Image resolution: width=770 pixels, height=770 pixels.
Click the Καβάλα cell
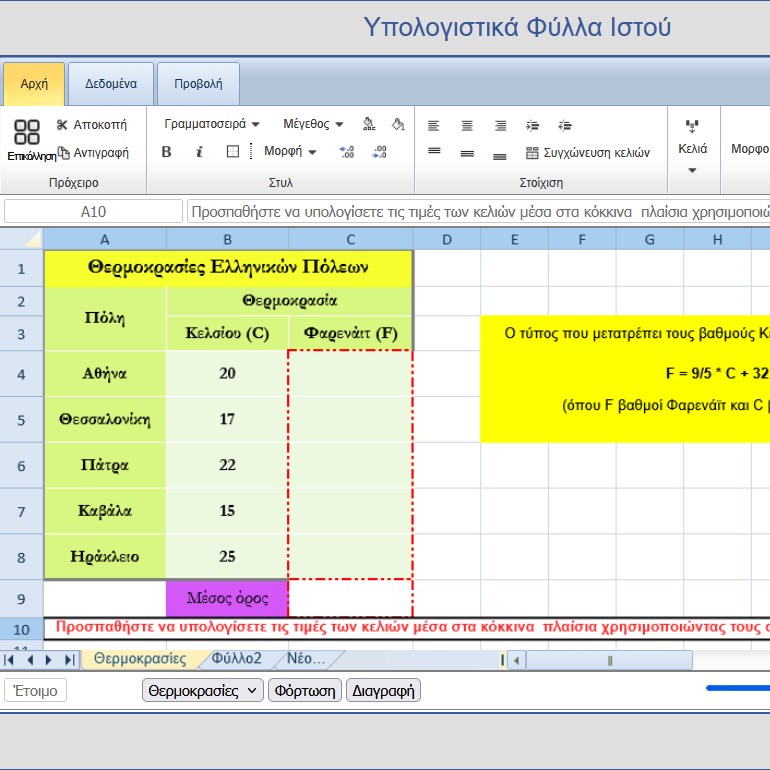(x=105, y=511)
